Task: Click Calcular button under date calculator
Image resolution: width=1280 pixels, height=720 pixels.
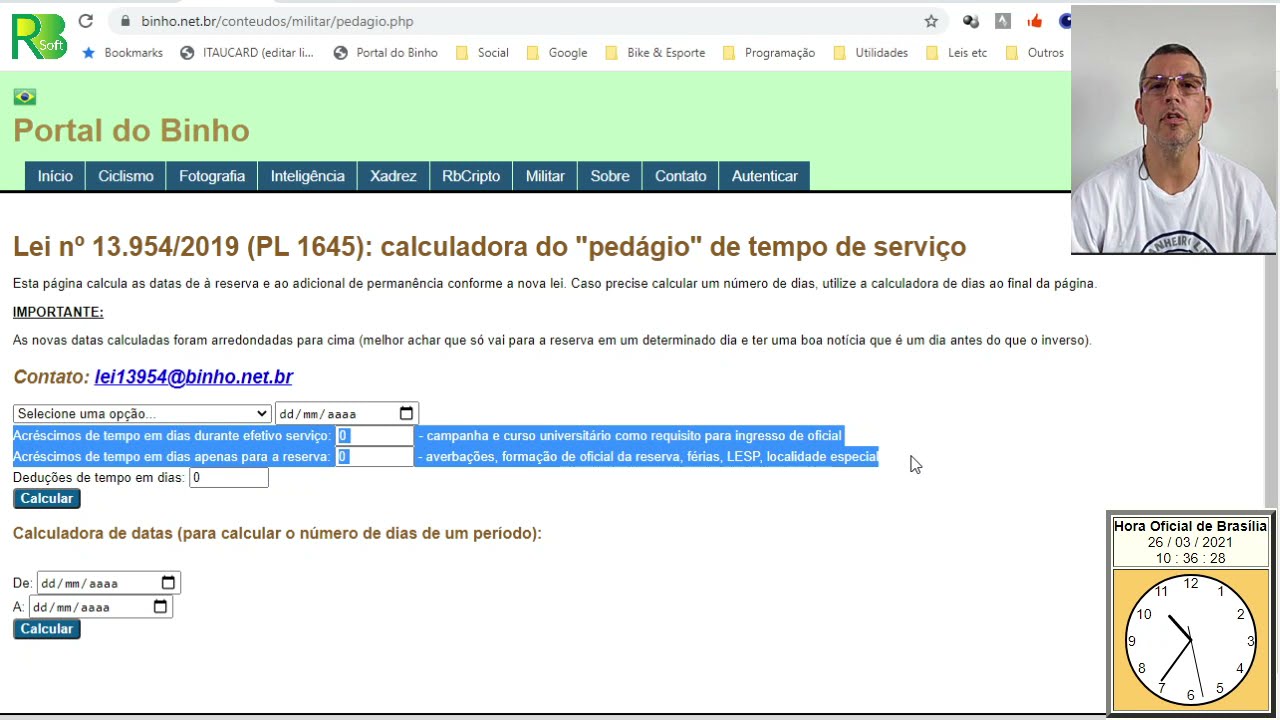Action: click(x=47, y=629)
